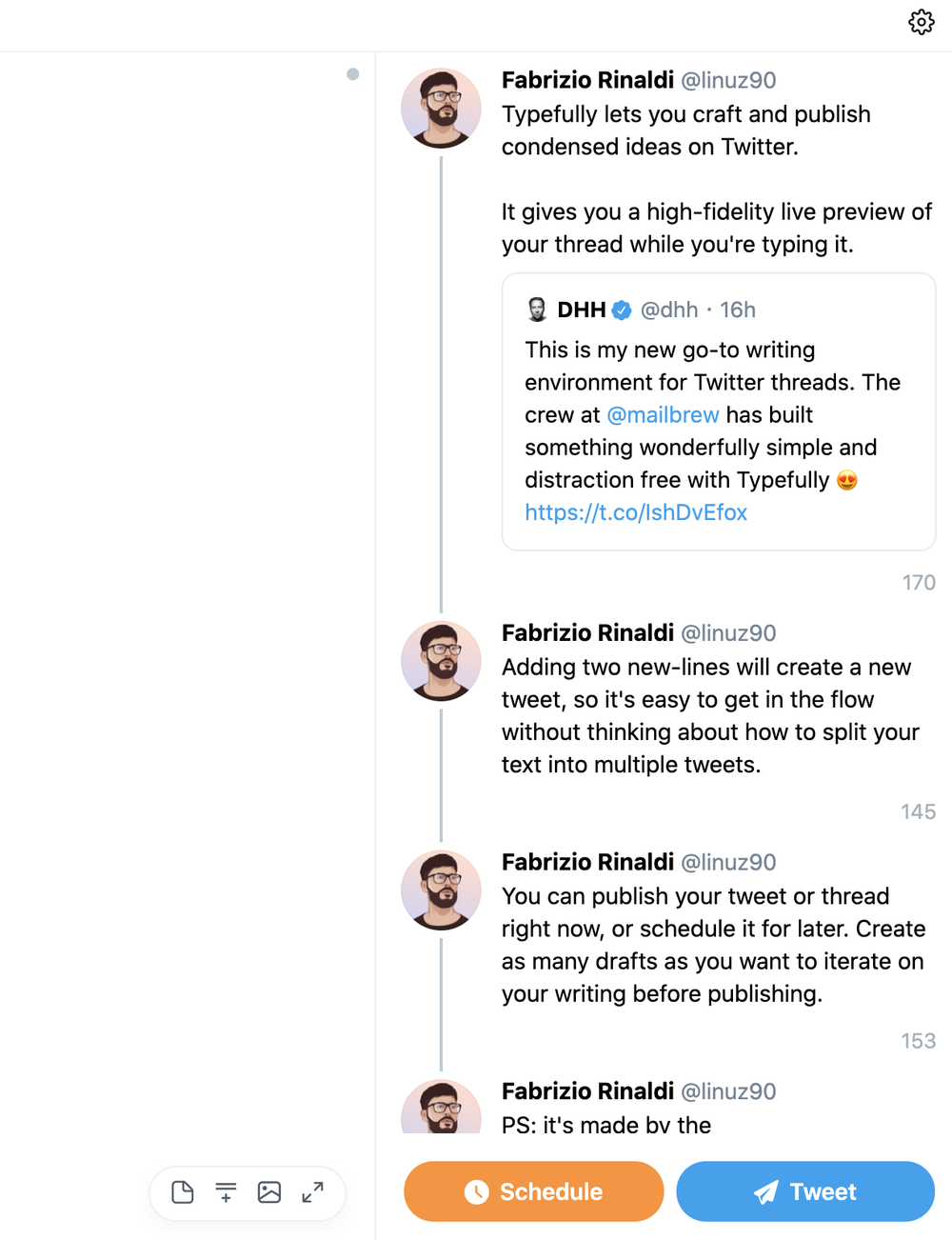Click DHH's blue verified badge

[620, 310]
